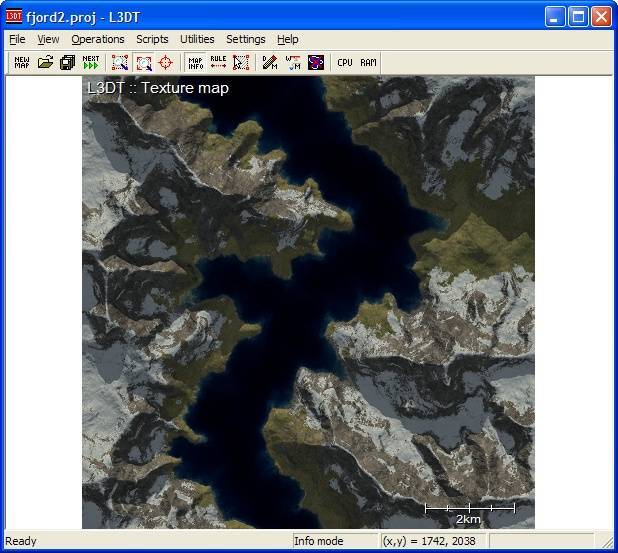Open the Operations menu

98,39
